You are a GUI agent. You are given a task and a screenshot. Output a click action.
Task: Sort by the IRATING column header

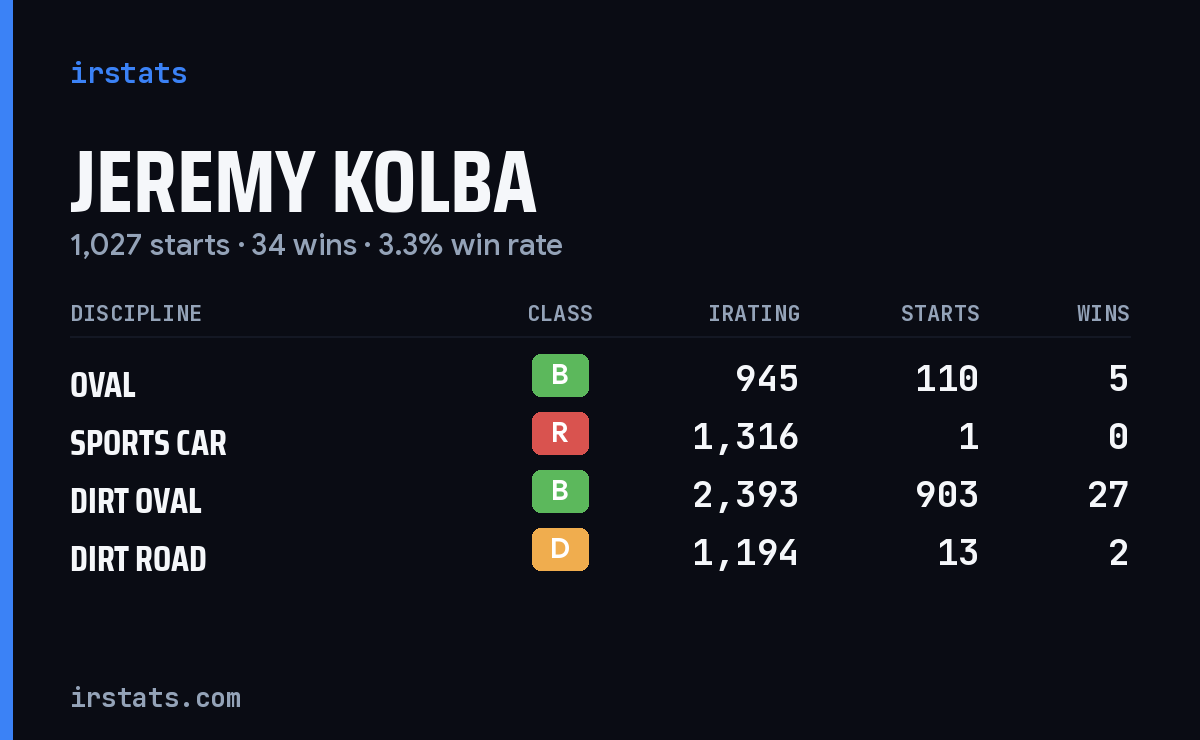point(754,314)
